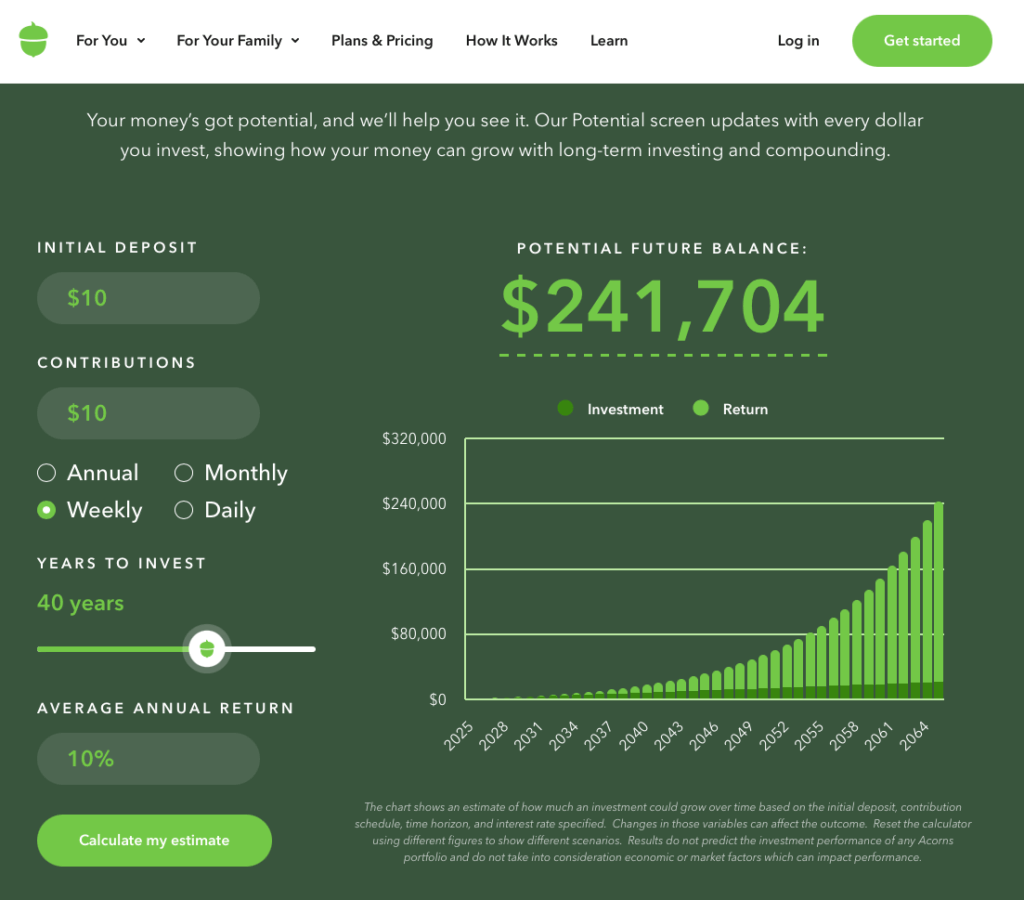Click the Acorns acorn logo

34,40
